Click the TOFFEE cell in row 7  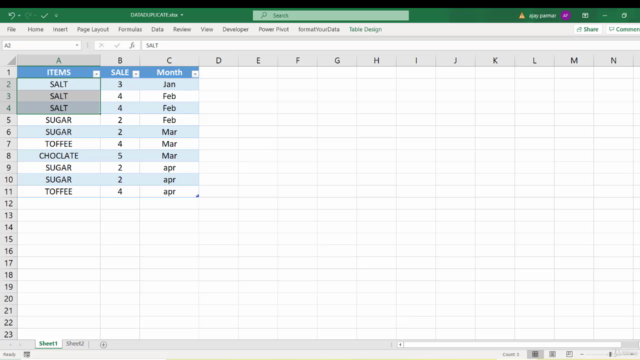59,144
